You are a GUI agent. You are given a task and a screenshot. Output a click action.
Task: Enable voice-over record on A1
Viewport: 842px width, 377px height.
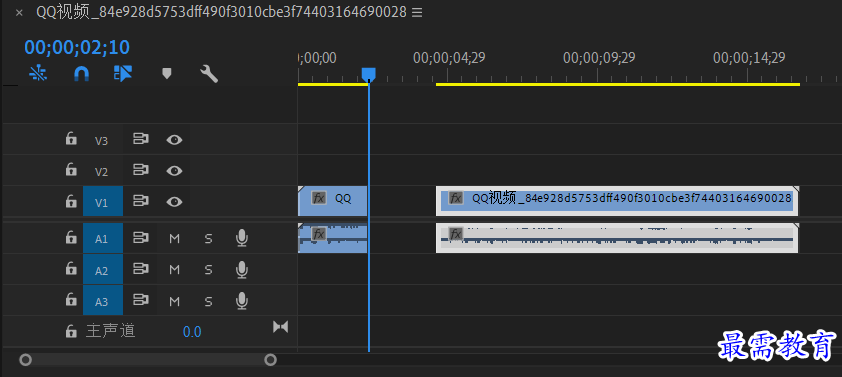(242, 238)
